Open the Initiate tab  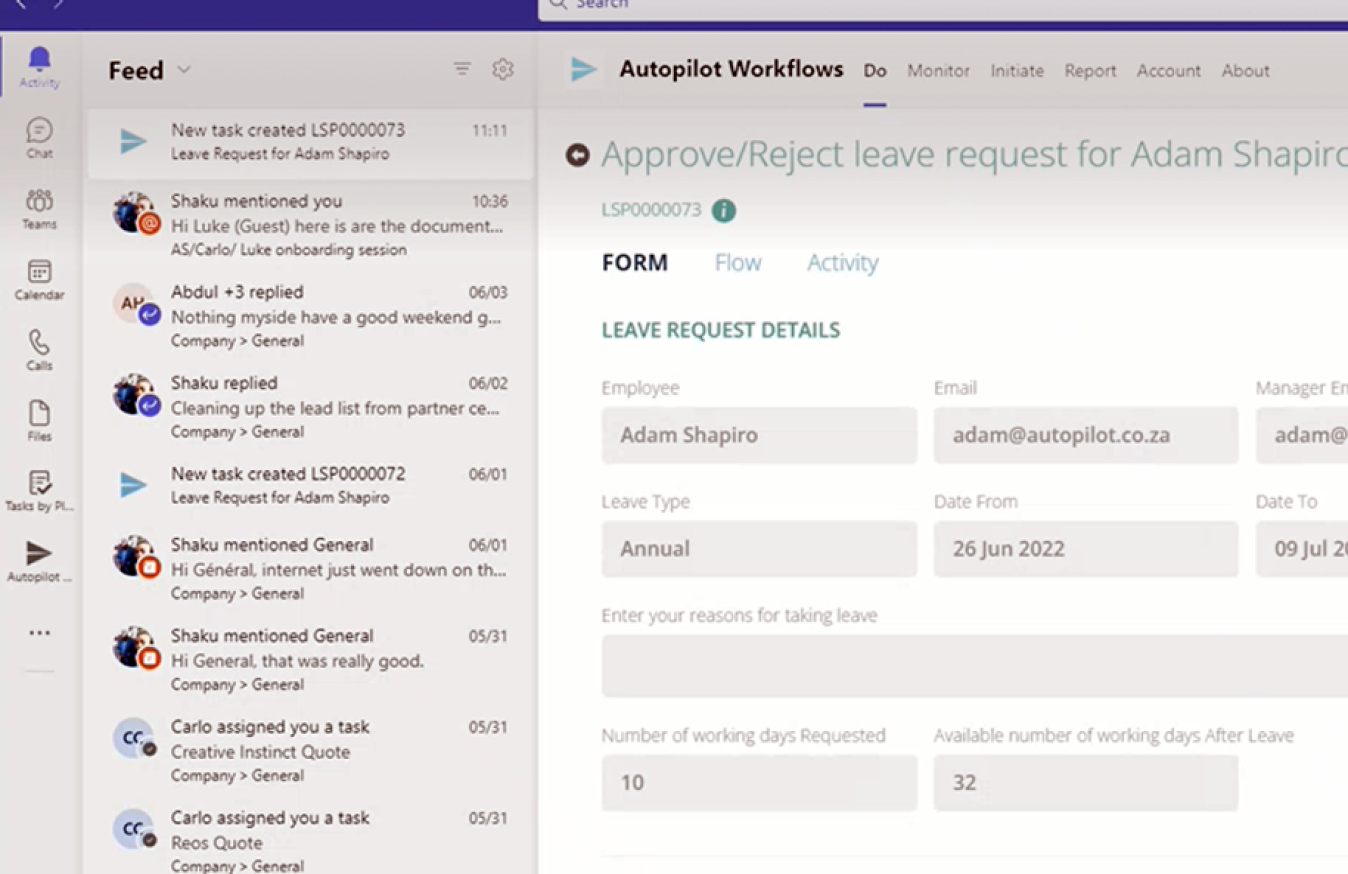1017,71
